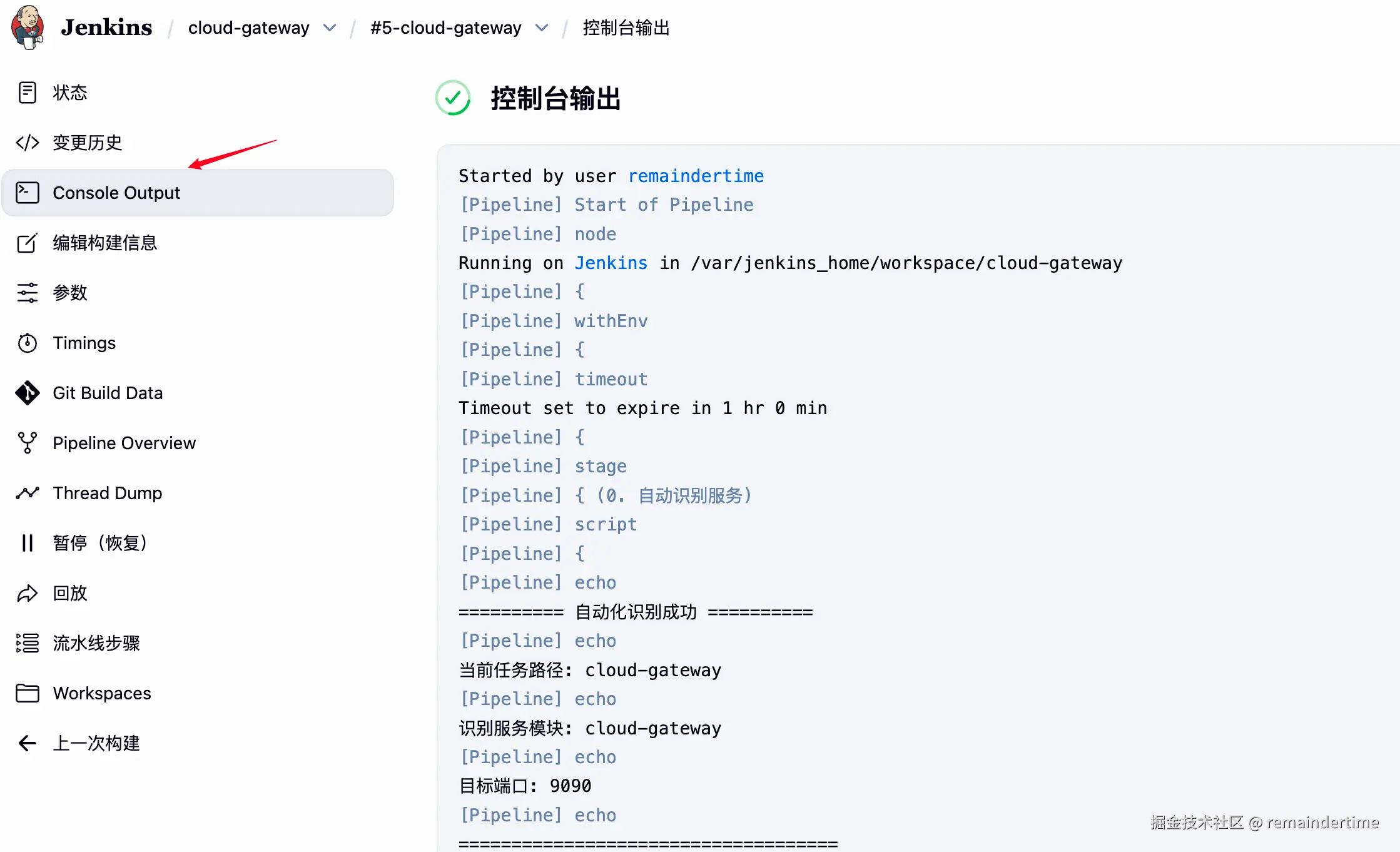Click the cloud-gateway breadcrumb link

coord(248,28)
